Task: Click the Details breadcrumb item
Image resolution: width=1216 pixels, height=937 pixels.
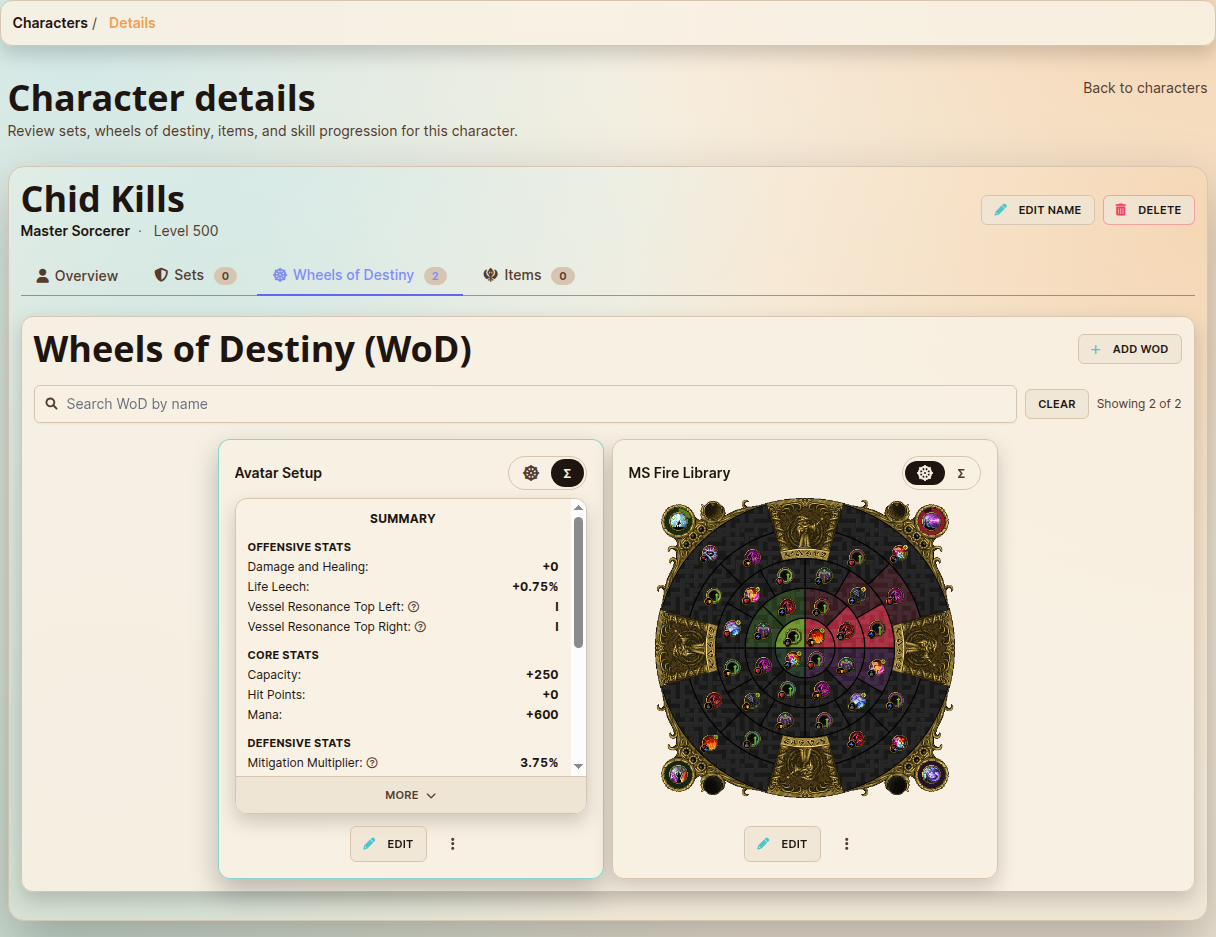Action: pyautogui.click(x=132, y=23)
